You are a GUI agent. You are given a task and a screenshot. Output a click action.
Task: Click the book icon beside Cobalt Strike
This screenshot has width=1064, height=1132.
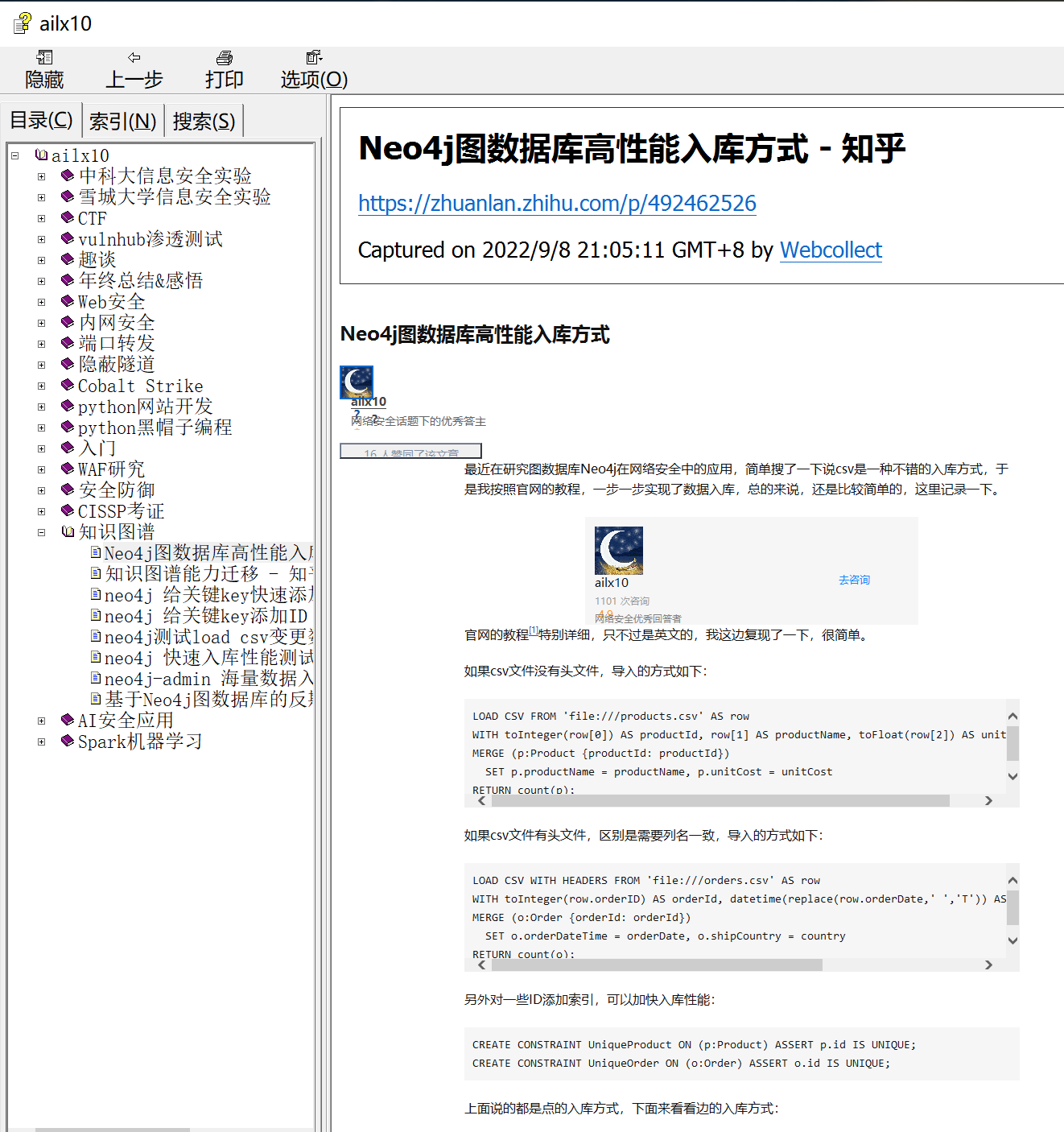click(x=68, y=385)
